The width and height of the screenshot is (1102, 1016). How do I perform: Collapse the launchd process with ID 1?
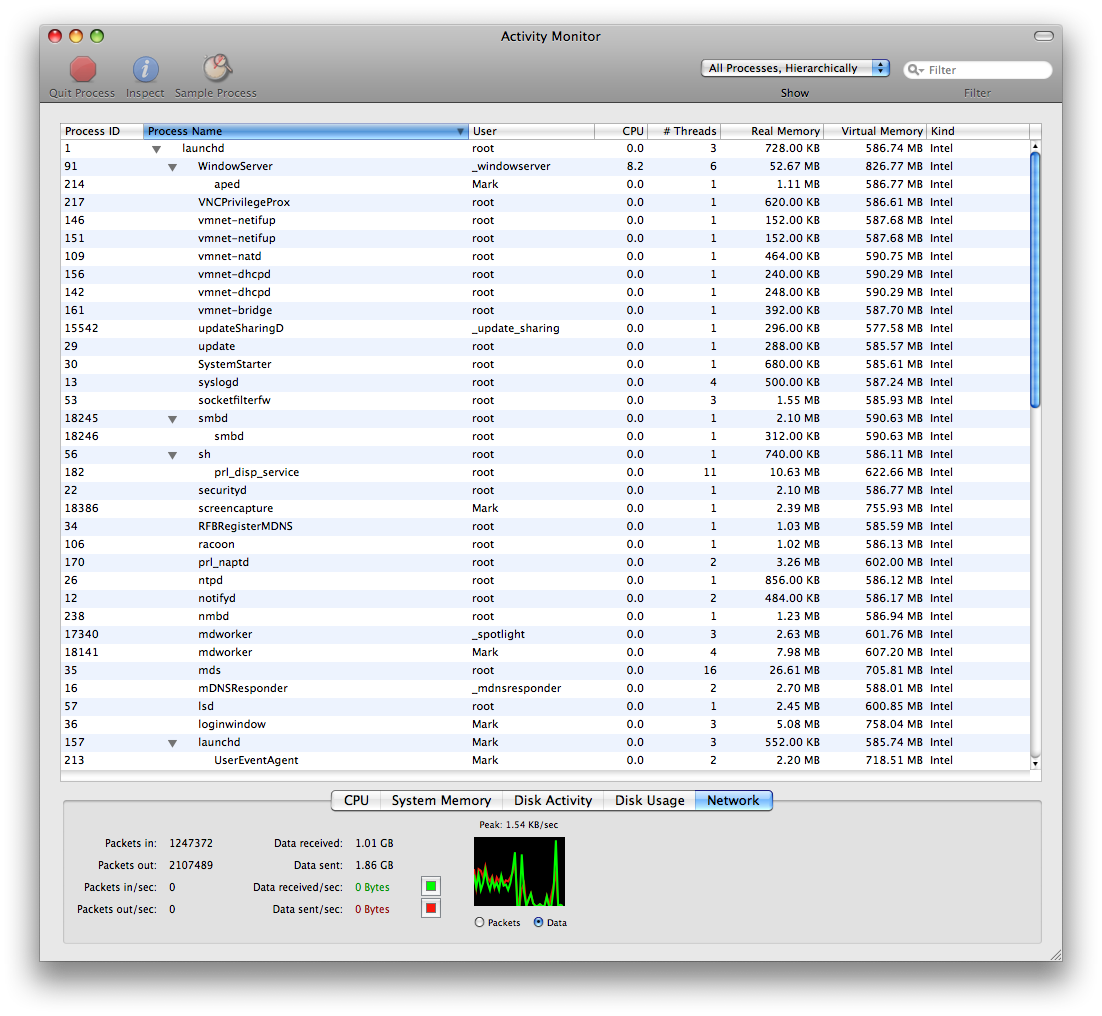point(157,149)
